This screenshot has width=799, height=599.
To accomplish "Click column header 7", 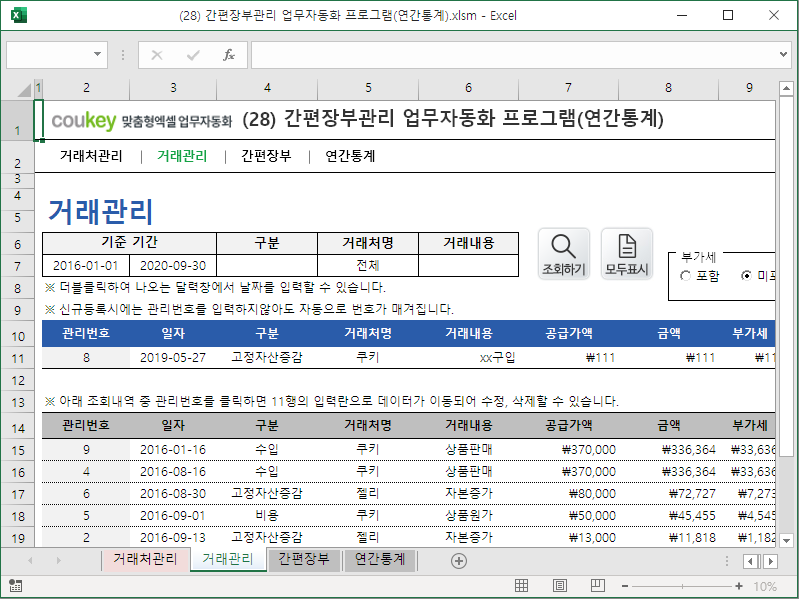I will [x=568, y=89].
